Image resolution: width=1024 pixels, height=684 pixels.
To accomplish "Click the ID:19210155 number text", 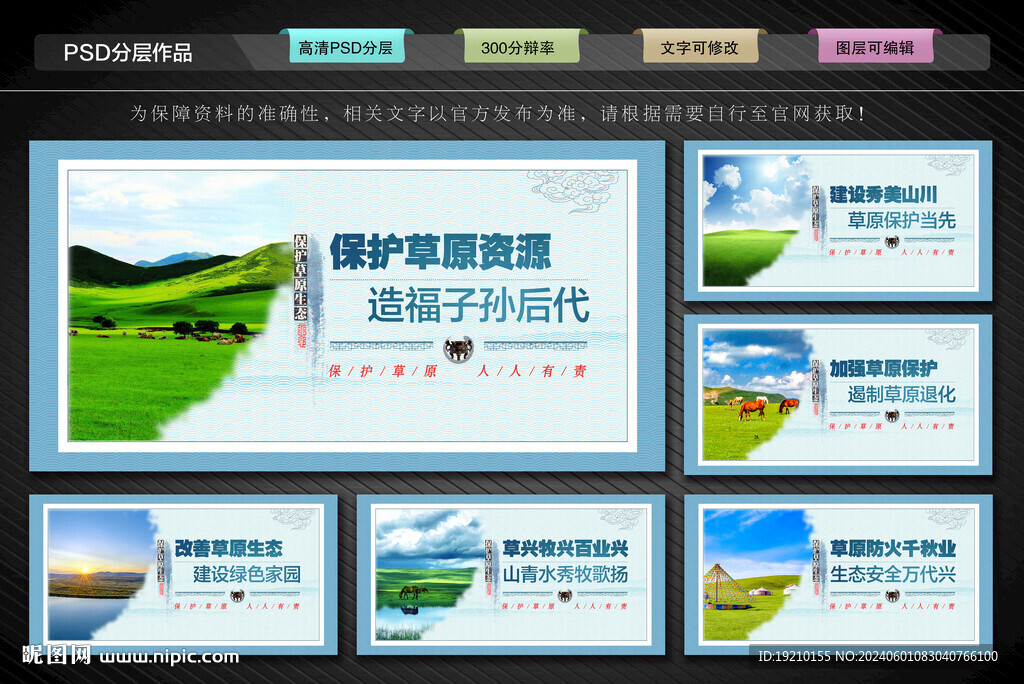I will (795, 656).
